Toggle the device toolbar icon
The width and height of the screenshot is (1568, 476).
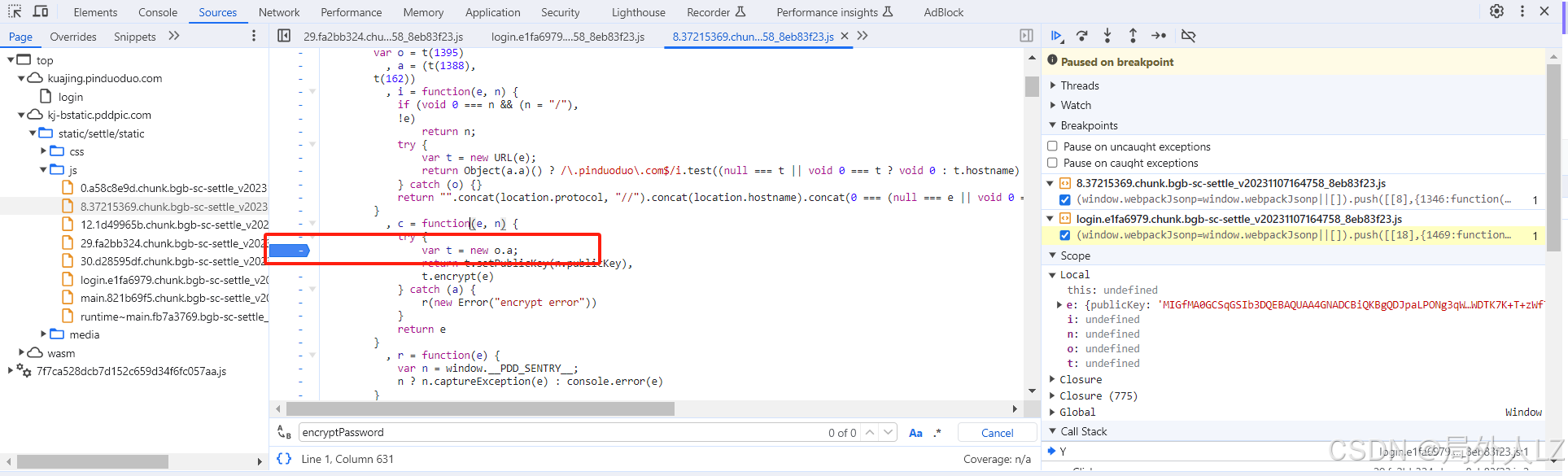point(41,11)
